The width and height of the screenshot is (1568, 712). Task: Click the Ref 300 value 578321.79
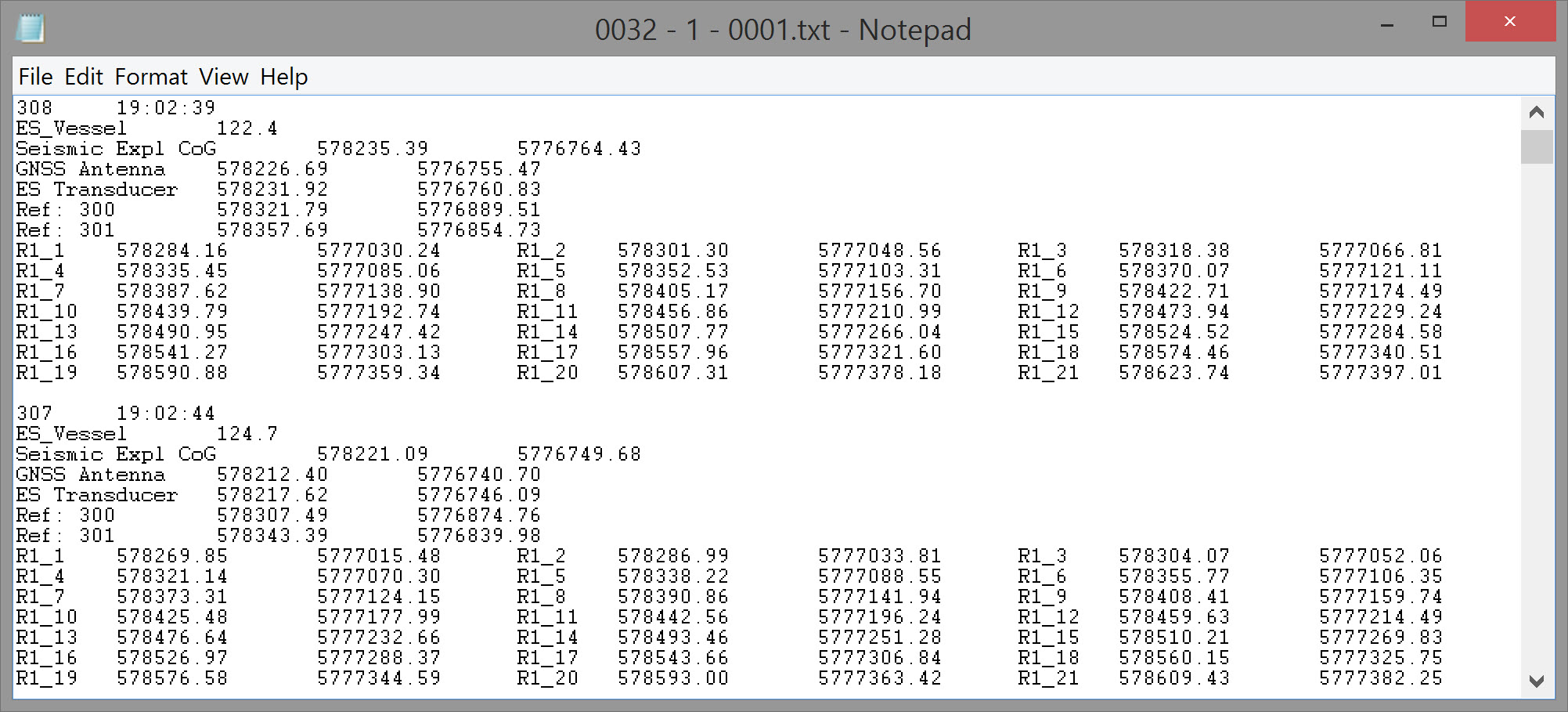pyautogui.click(x=272, y=209)
